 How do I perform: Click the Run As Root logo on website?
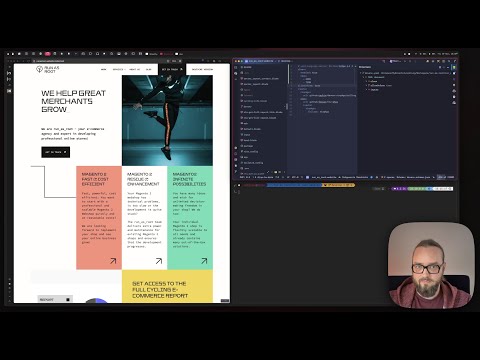pyautogui.click(x=47, y=69)
